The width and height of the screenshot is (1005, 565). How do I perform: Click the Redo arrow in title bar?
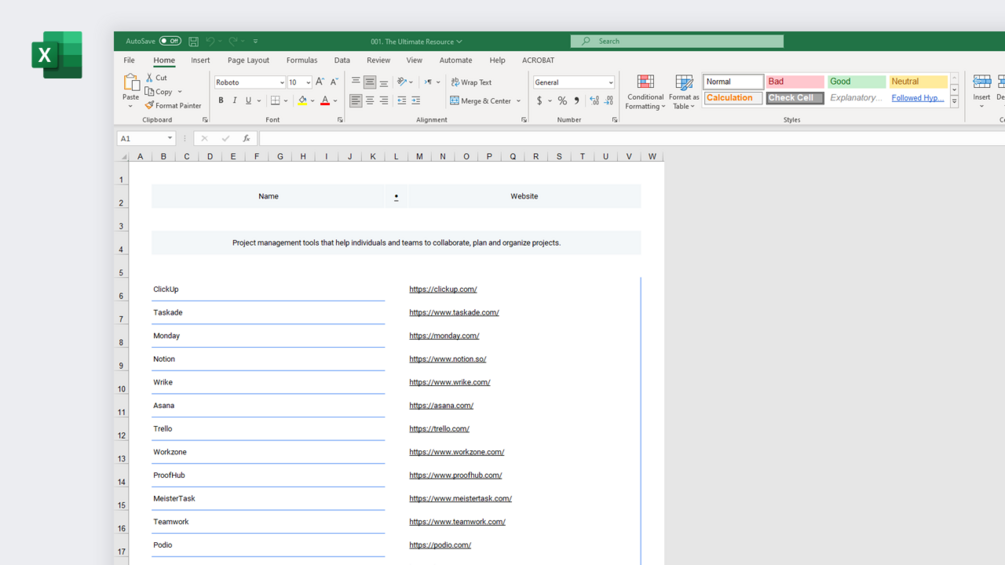coord(233,41)
